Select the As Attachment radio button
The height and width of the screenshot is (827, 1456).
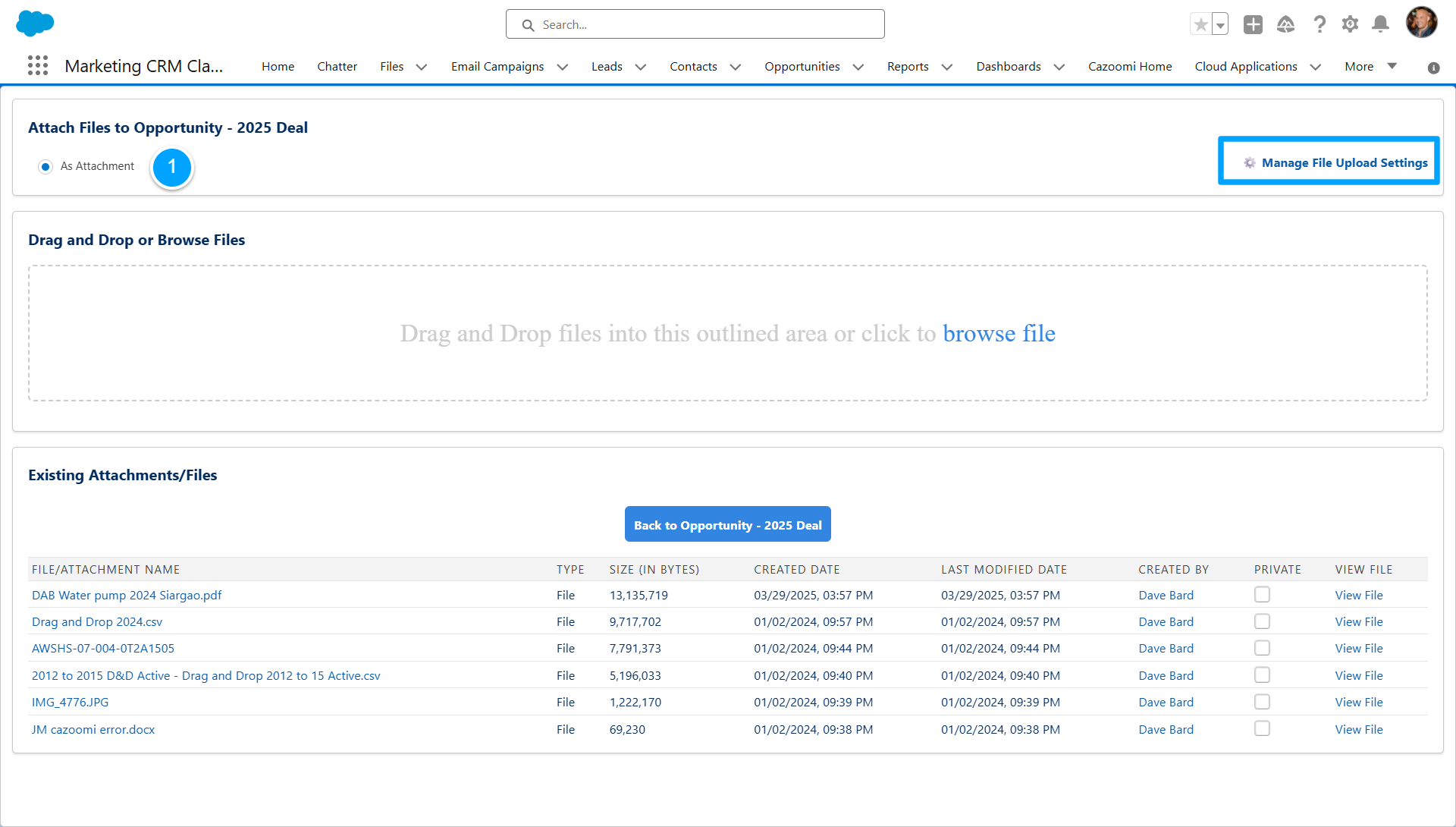[45, 166]
